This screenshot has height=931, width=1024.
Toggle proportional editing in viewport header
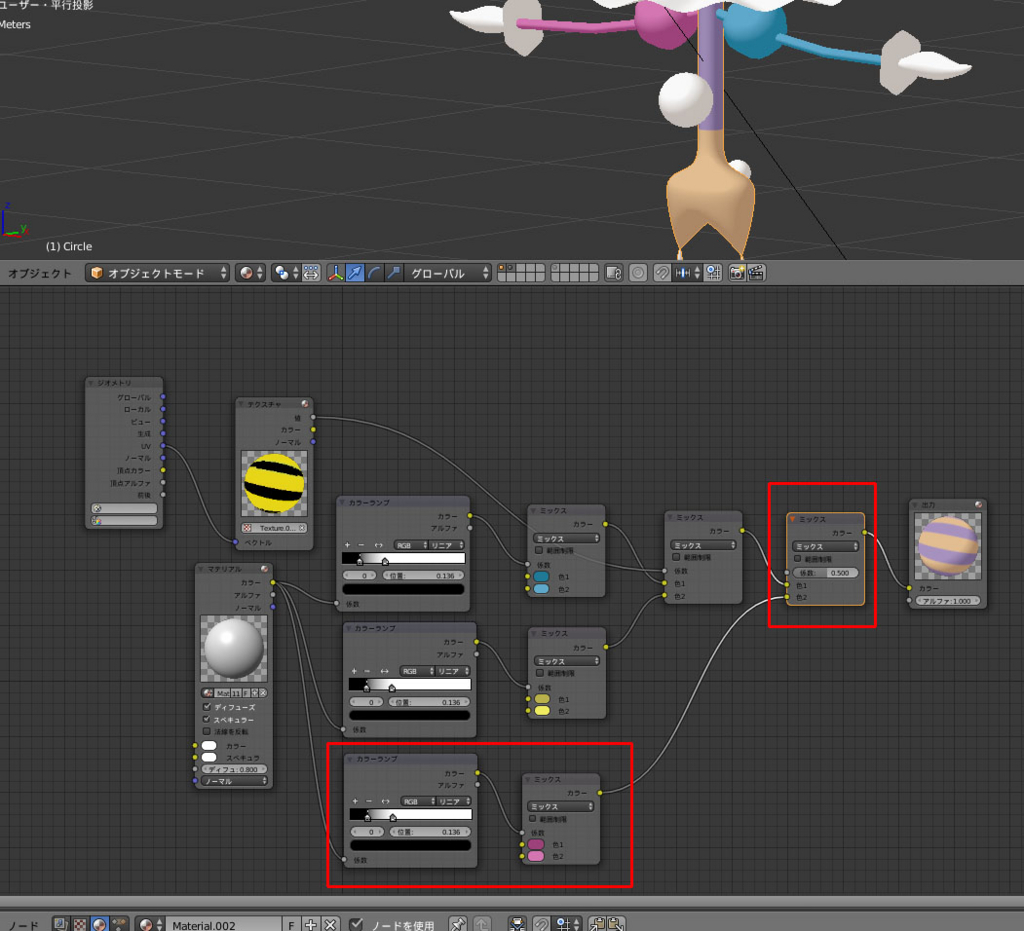pyautogui.click(x=638, y=273)
